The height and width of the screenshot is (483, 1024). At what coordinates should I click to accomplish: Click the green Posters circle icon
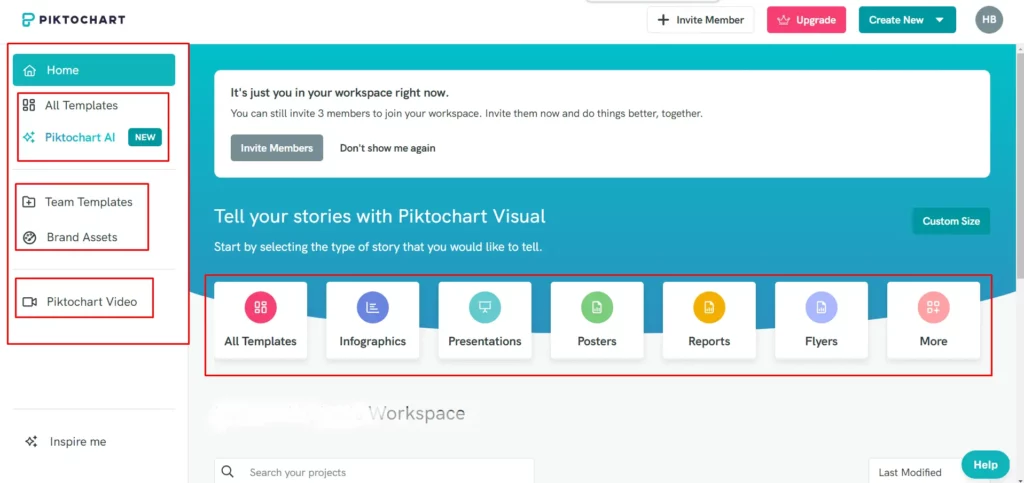tap(597, 307)
